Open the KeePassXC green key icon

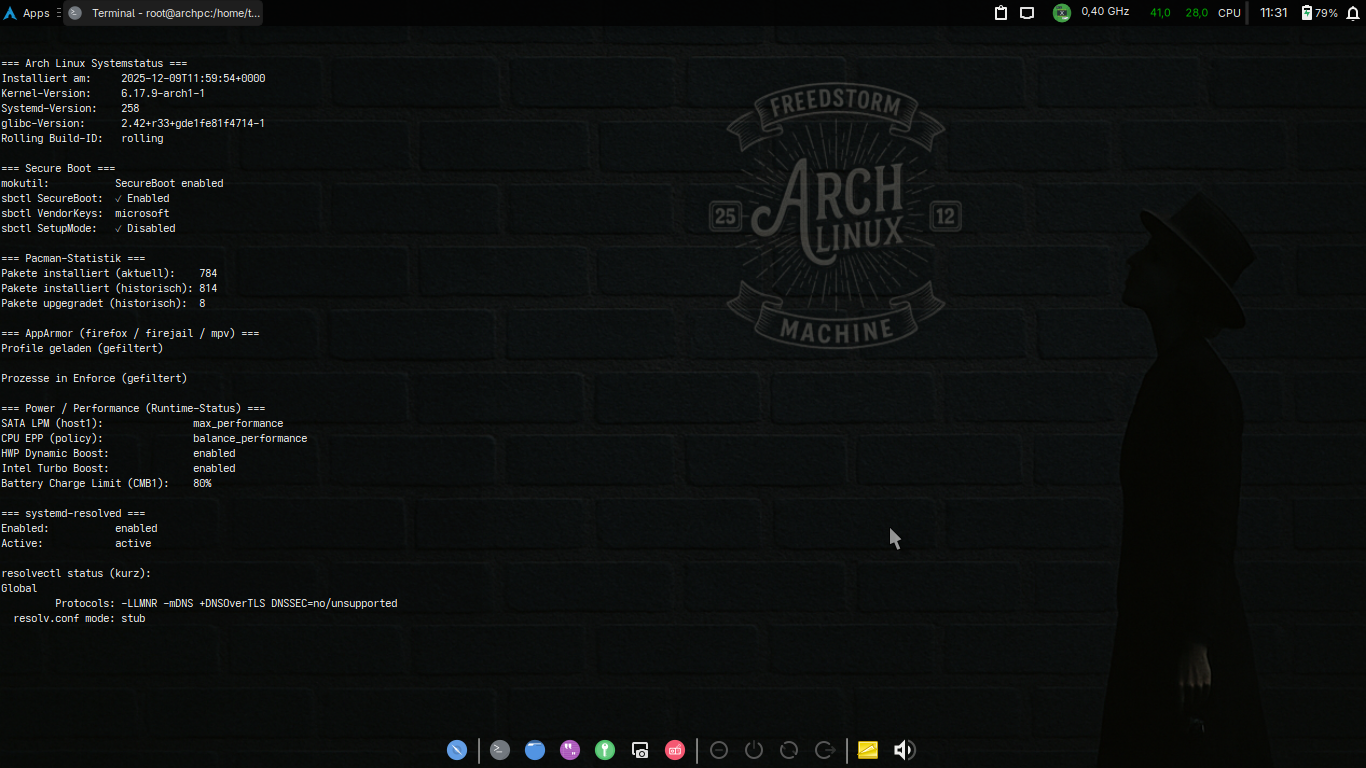click(605, 750)
